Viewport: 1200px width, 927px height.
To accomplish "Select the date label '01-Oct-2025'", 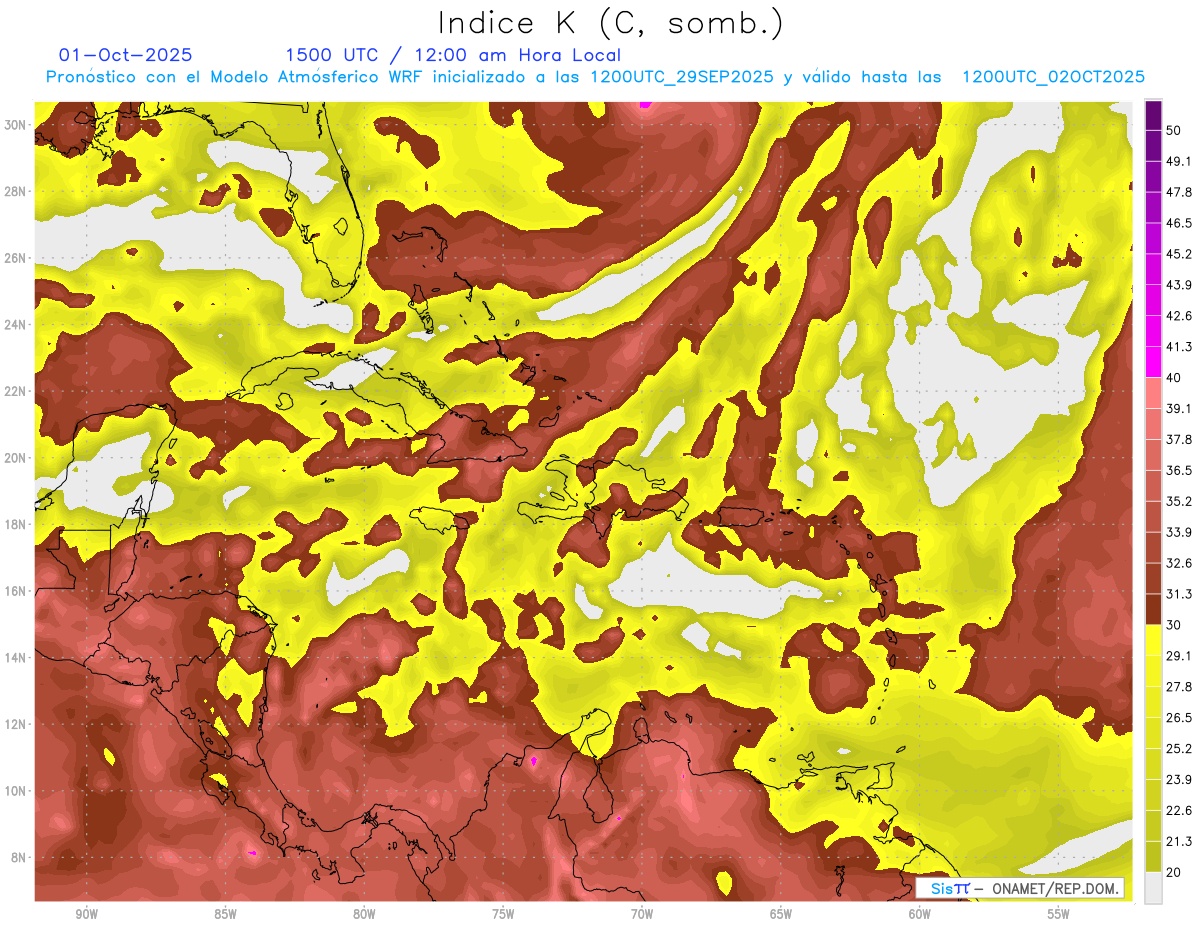I will [126, 55].
